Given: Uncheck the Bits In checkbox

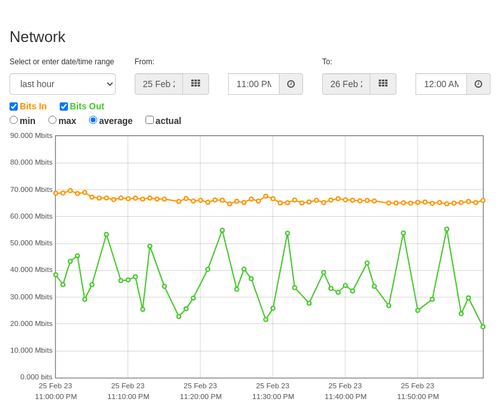Looking at the screenshot, I should [14, 106].
